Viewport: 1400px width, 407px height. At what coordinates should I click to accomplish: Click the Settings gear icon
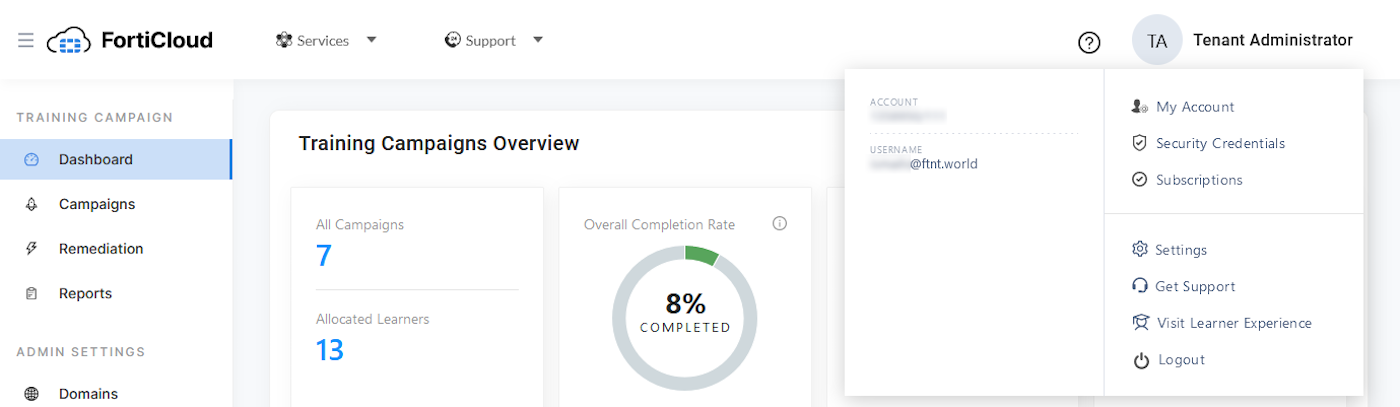tap(1139, 249)
